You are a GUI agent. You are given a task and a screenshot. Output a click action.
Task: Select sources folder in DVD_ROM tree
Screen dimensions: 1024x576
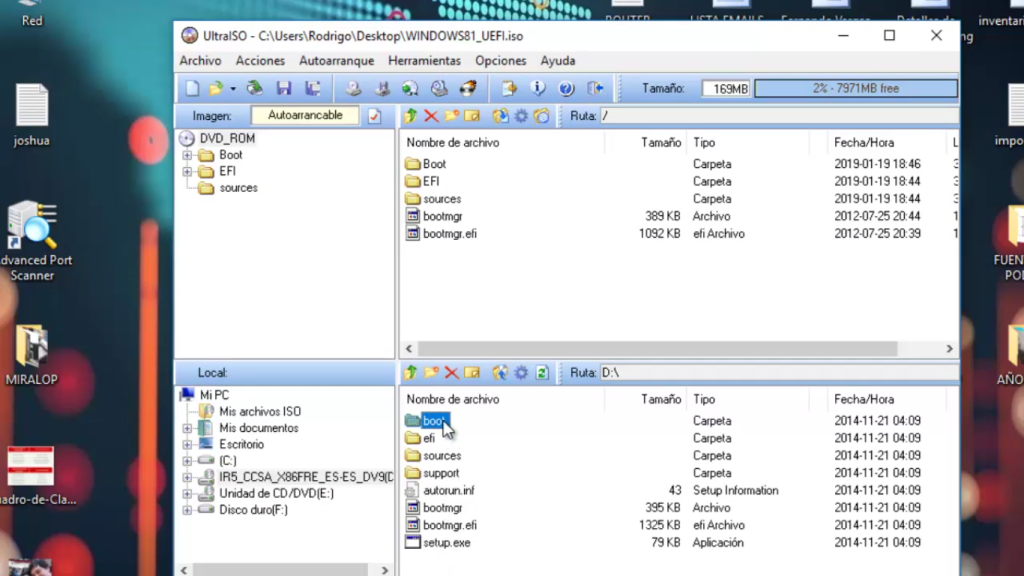(238, 188)
